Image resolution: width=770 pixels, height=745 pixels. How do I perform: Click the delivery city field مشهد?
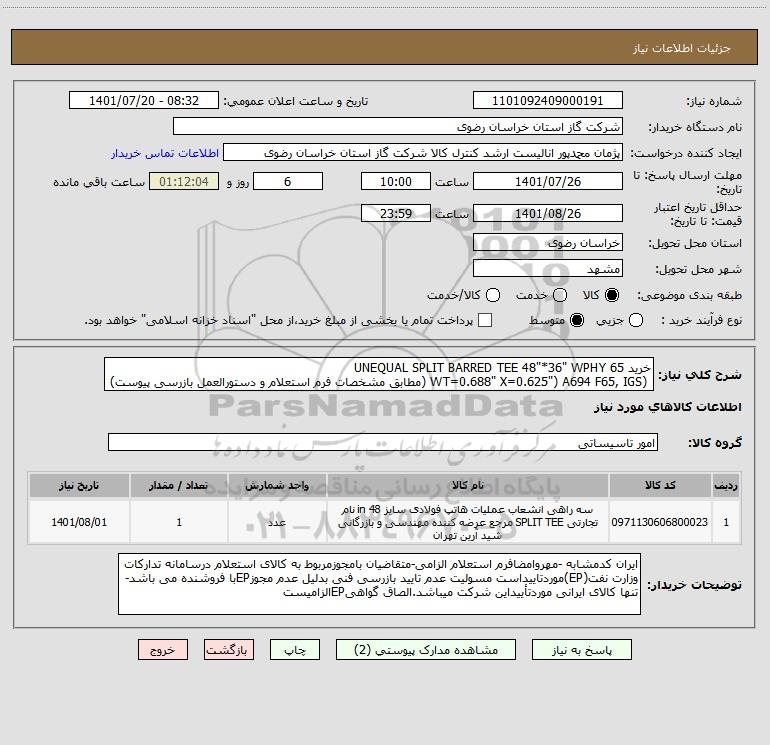coord(548,269)
